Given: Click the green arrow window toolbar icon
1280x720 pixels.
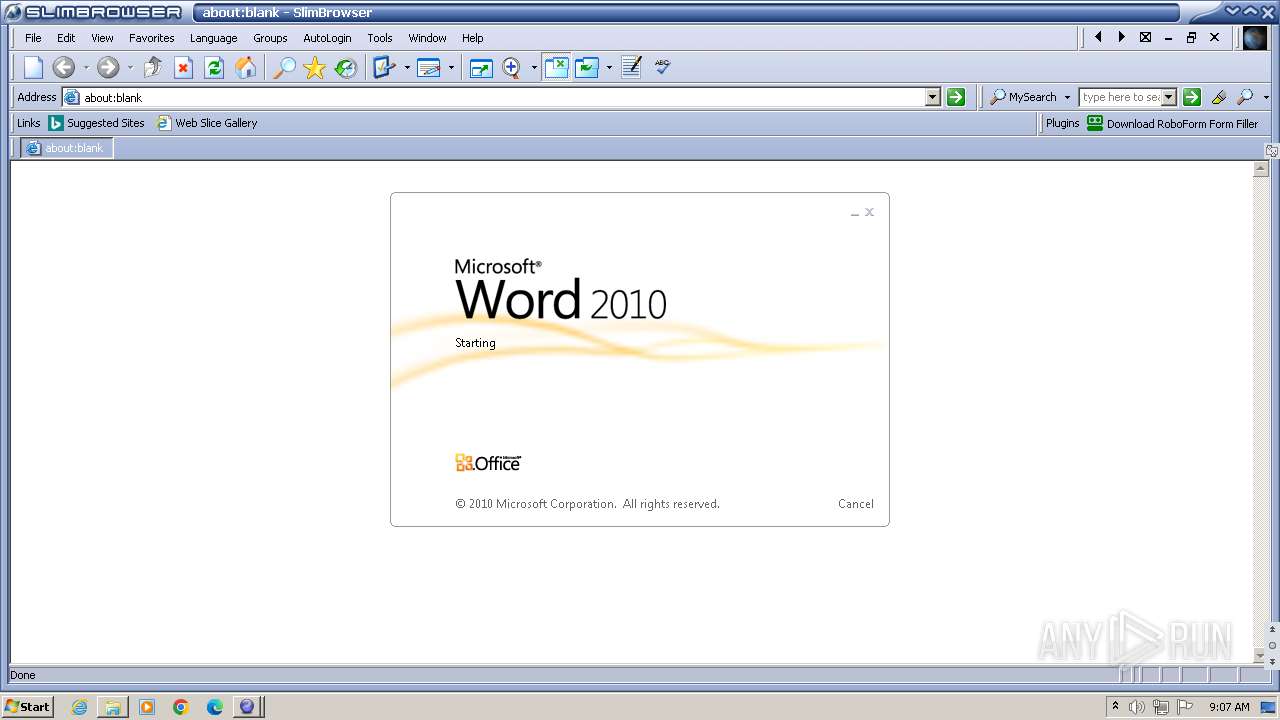Looking at the screenshot, I should [481, 67].
